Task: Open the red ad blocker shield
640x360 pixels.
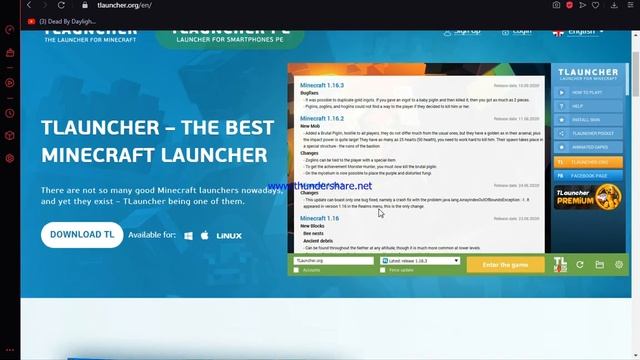Action: [569, 5]
